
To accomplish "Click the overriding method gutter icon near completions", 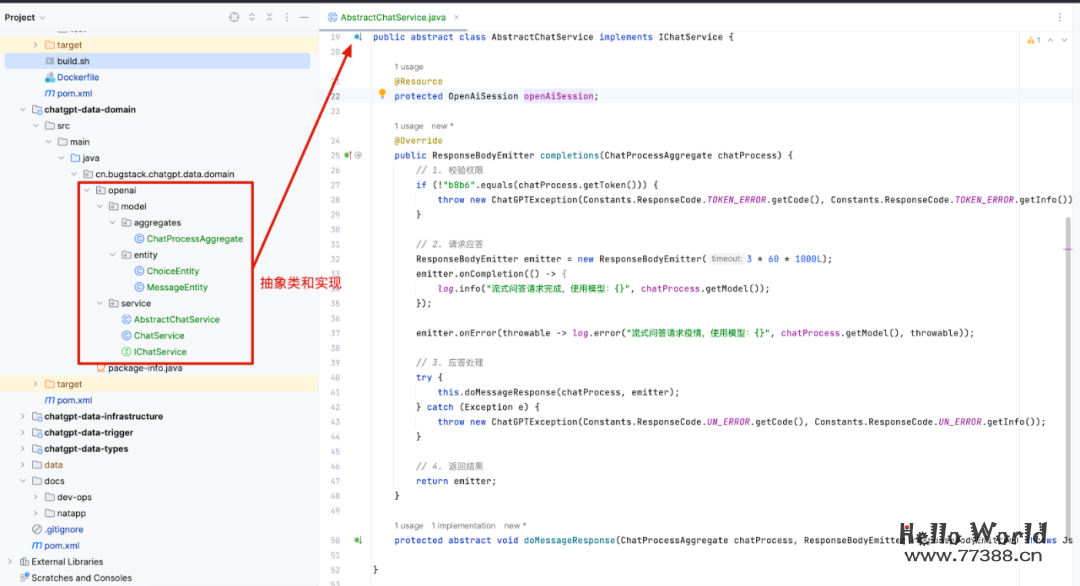I will (x=349, y=156).
